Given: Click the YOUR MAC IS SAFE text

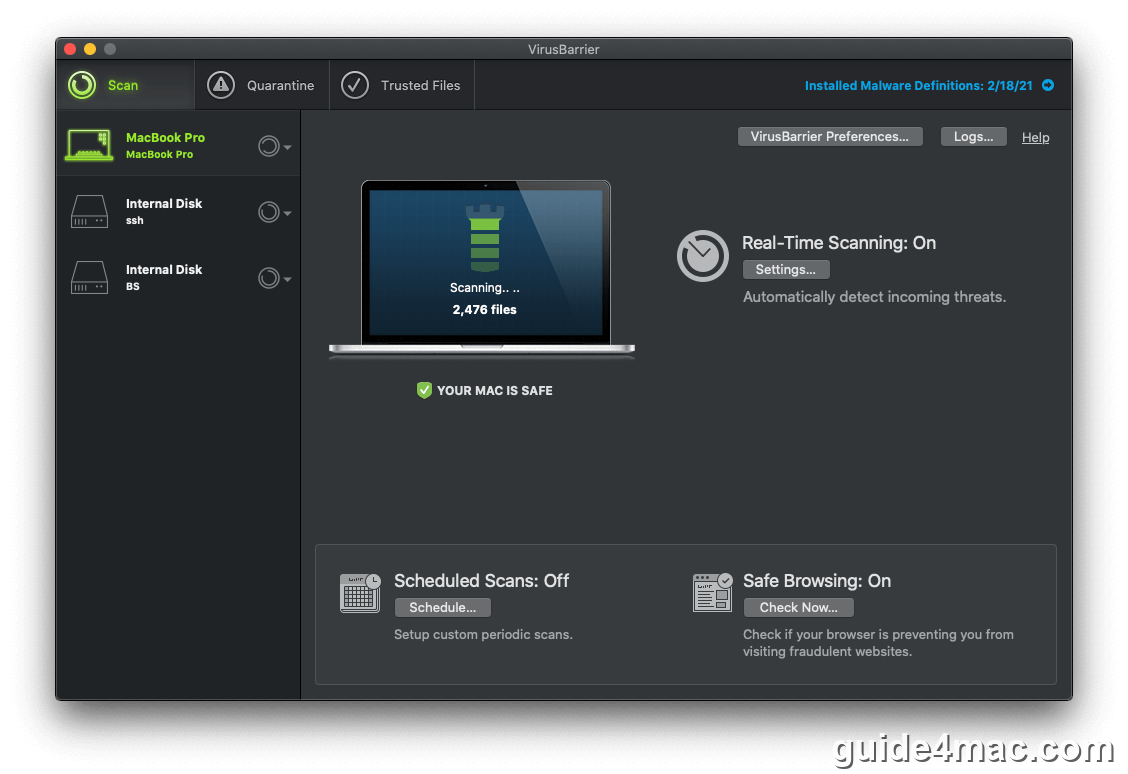Looking at the screenshot, I should [495, 391].
